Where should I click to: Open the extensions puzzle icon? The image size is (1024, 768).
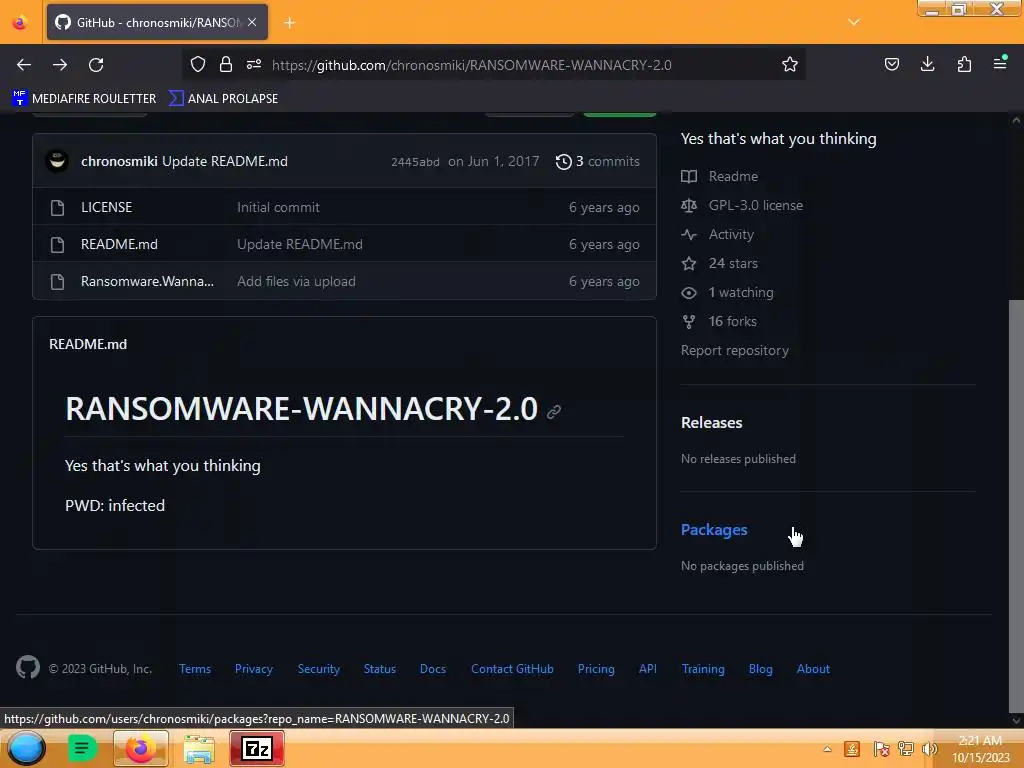(x=964, y=64)
